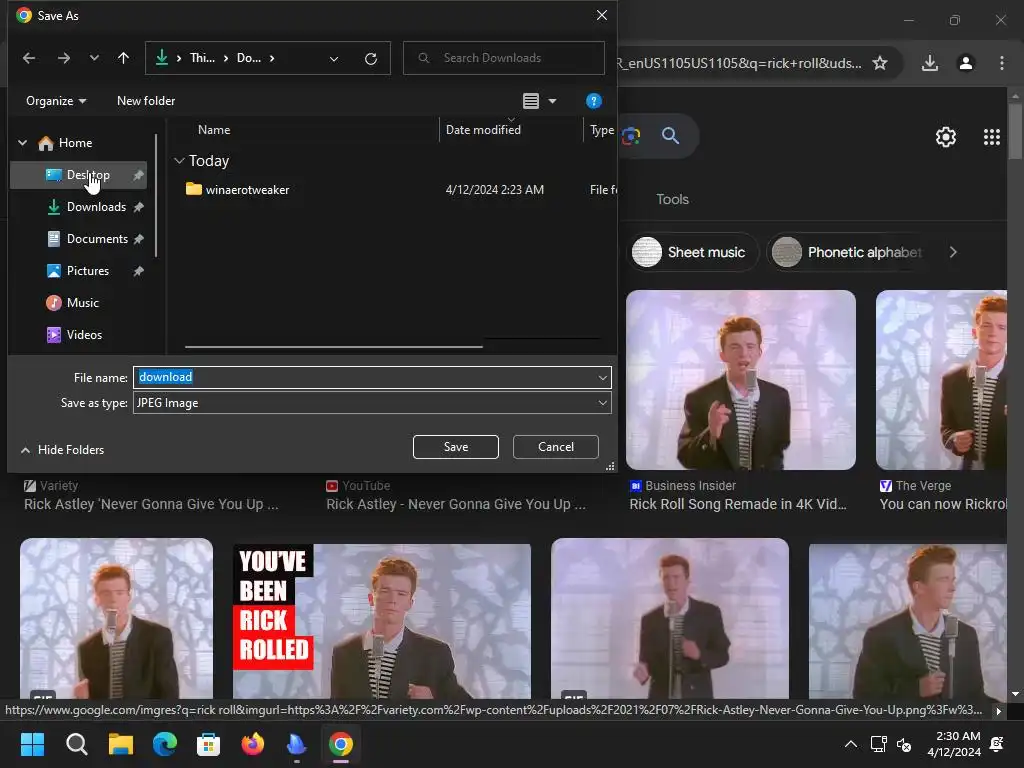Show hidden system tray icons
Image resolution: width=1024 pixels, height=768 pixels.
coord(851,744)
